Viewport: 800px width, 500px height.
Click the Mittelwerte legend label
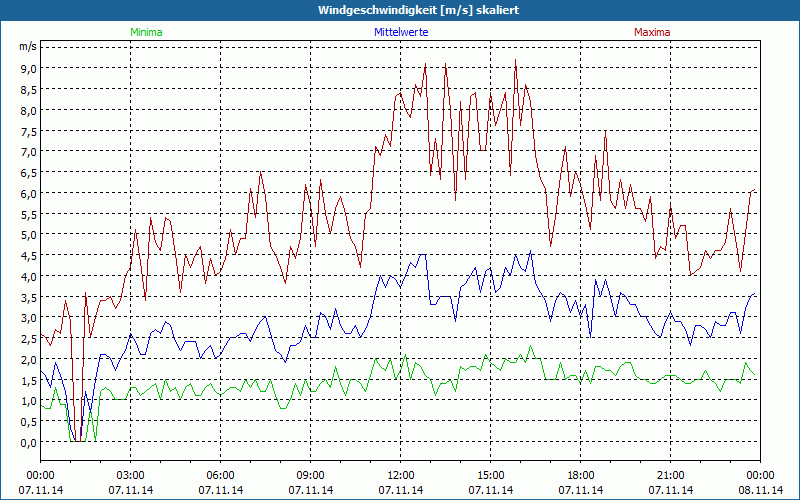click(x=401, y=32)
